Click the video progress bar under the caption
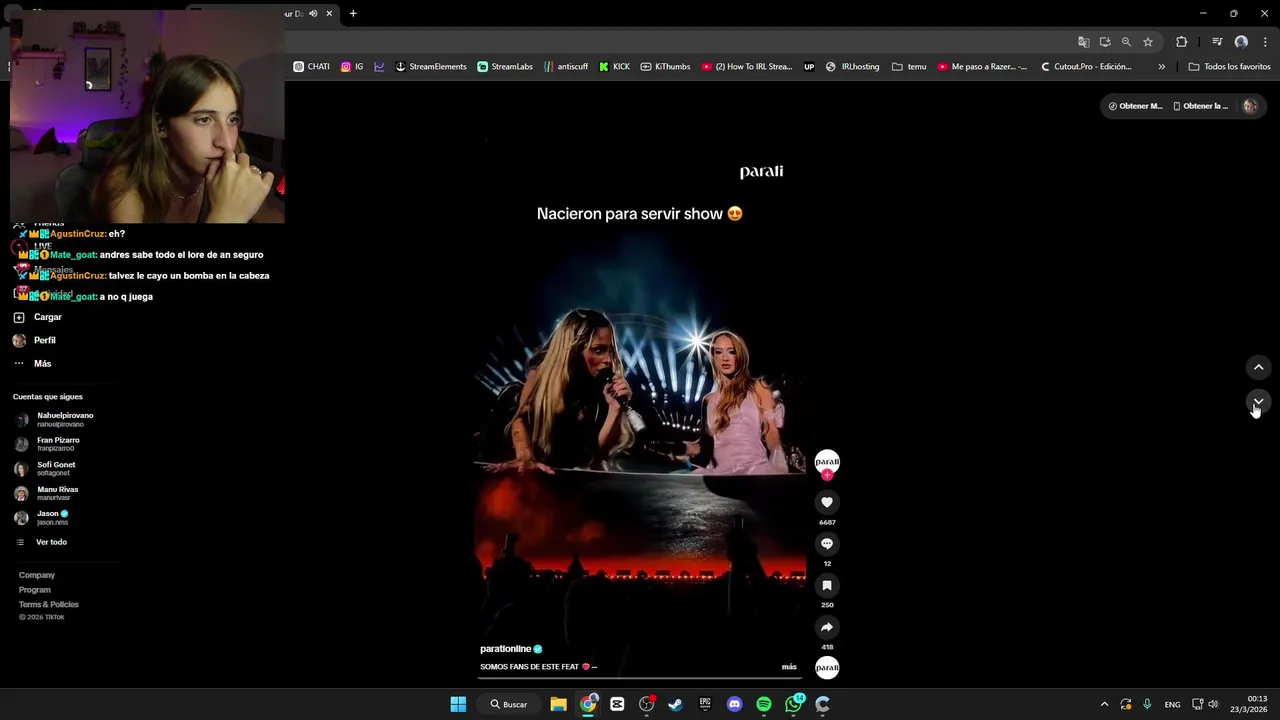The width and height of the screenshot is (1280, 720). [x=640, y=678]
